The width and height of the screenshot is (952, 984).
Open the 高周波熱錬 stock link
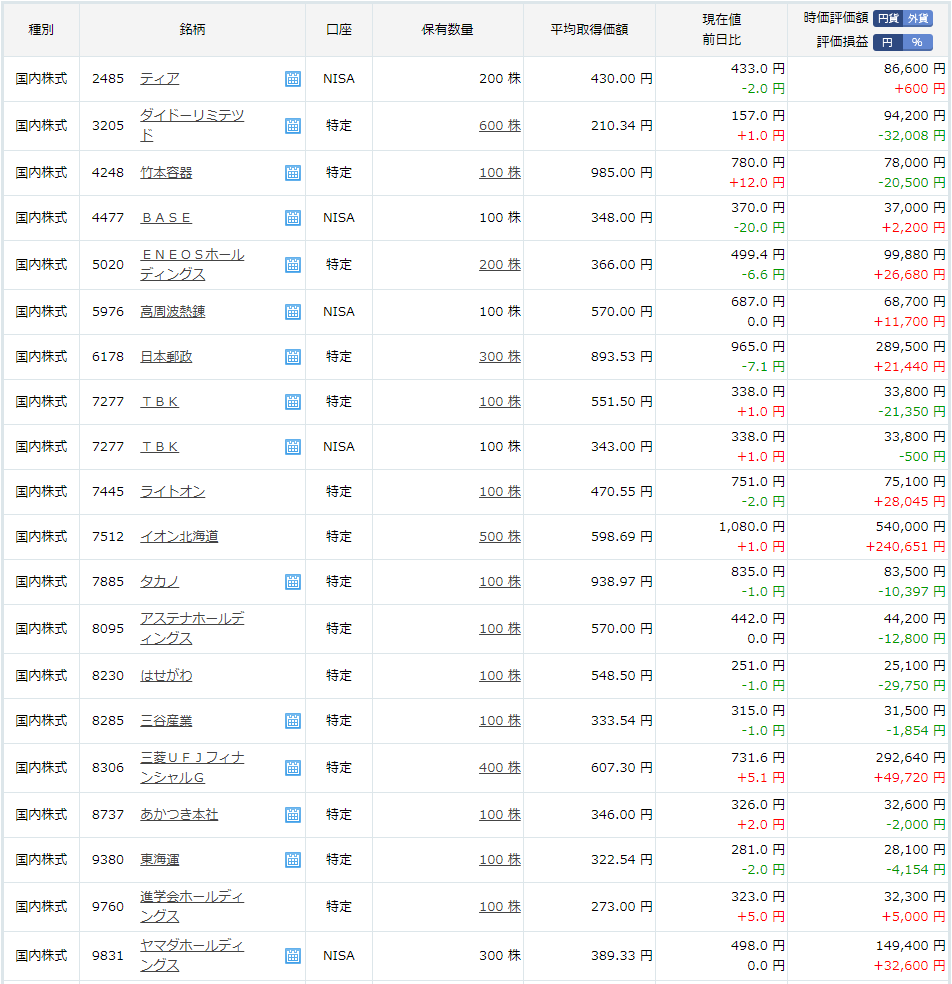(x=173, y=312)
